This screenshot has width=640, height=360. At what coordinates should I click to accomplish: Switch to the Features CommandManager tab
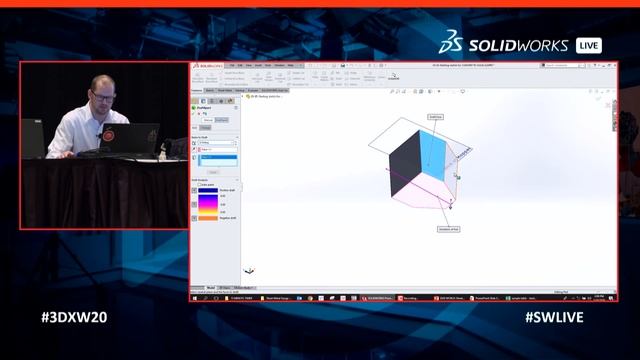point(197,91)
